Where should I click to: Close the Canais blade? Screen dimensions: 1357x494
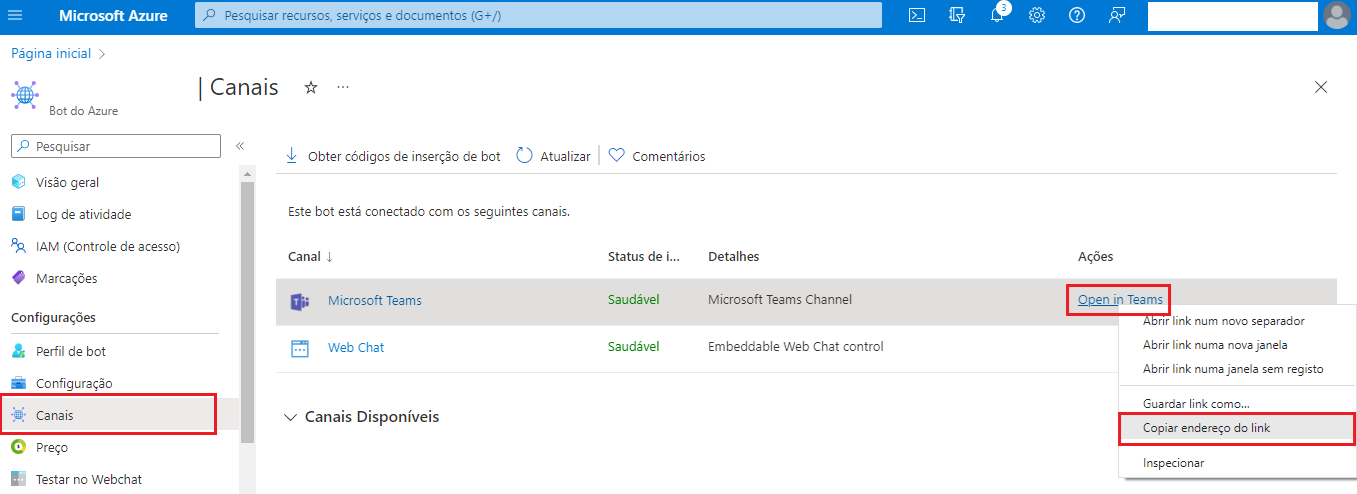pyautogui.click(x=1321, y=87)
